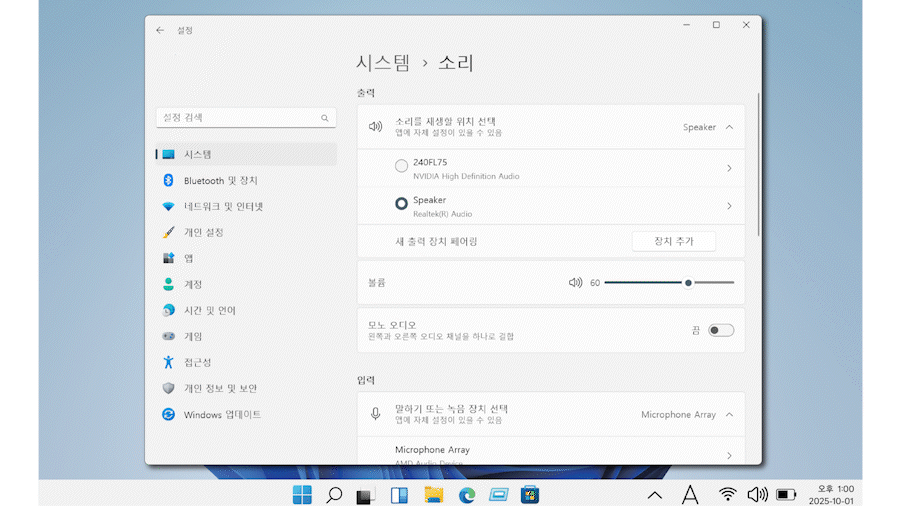Open Windows Start menu on taskbar
Image resolution: width=900 pixels, height=506 pixels.
point(301,494)
